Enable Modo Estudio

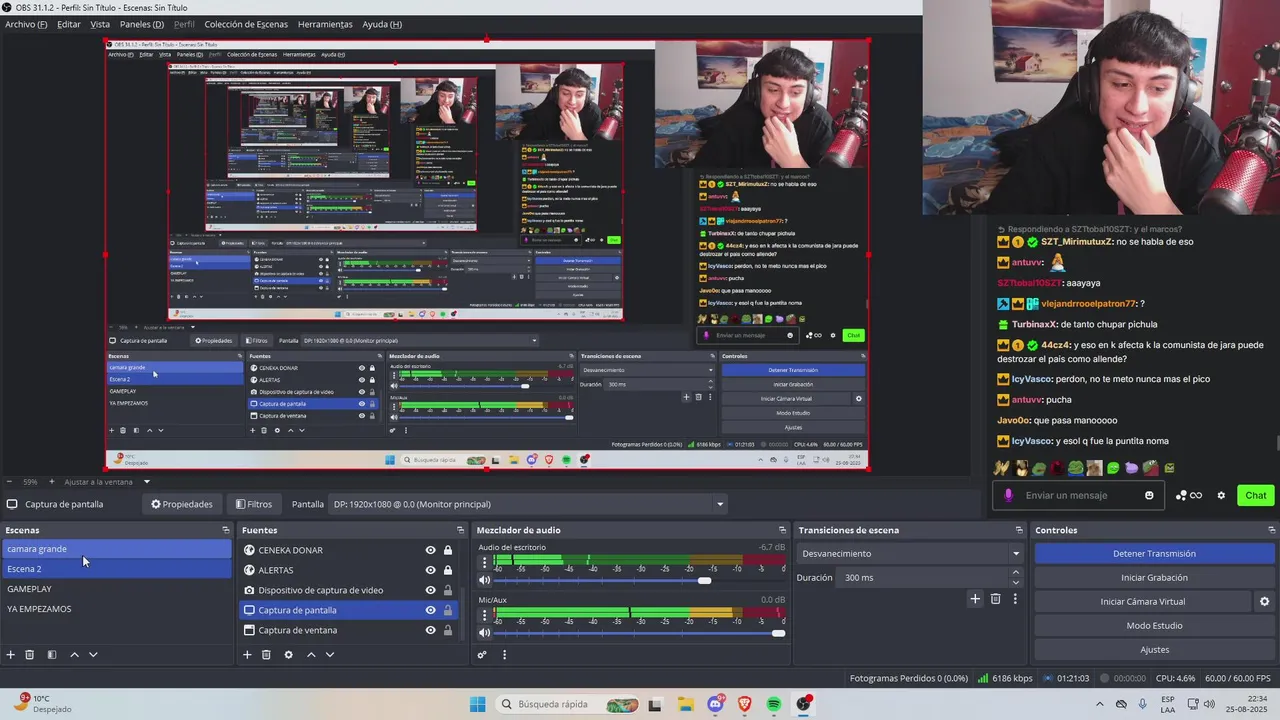click(x=1154, y=625)
